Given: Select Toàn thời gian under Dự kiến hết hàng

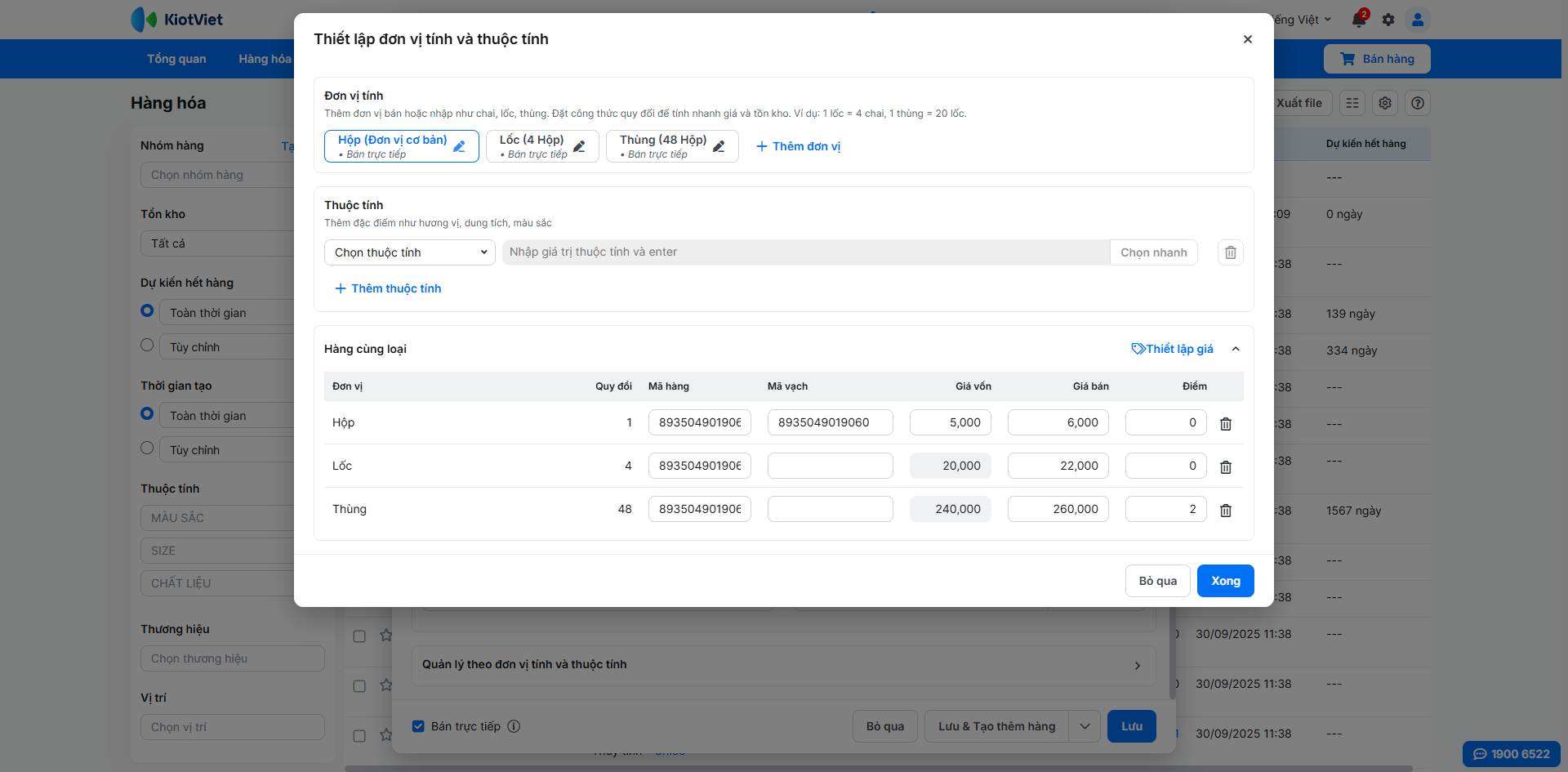Looking at the screenshot, I should 147,310.
